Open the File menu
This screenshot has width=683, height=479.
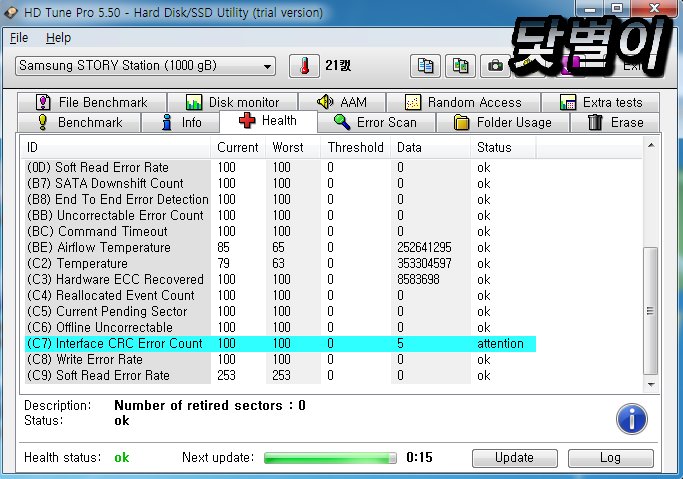pyautogui.click(x=19, y=38)
